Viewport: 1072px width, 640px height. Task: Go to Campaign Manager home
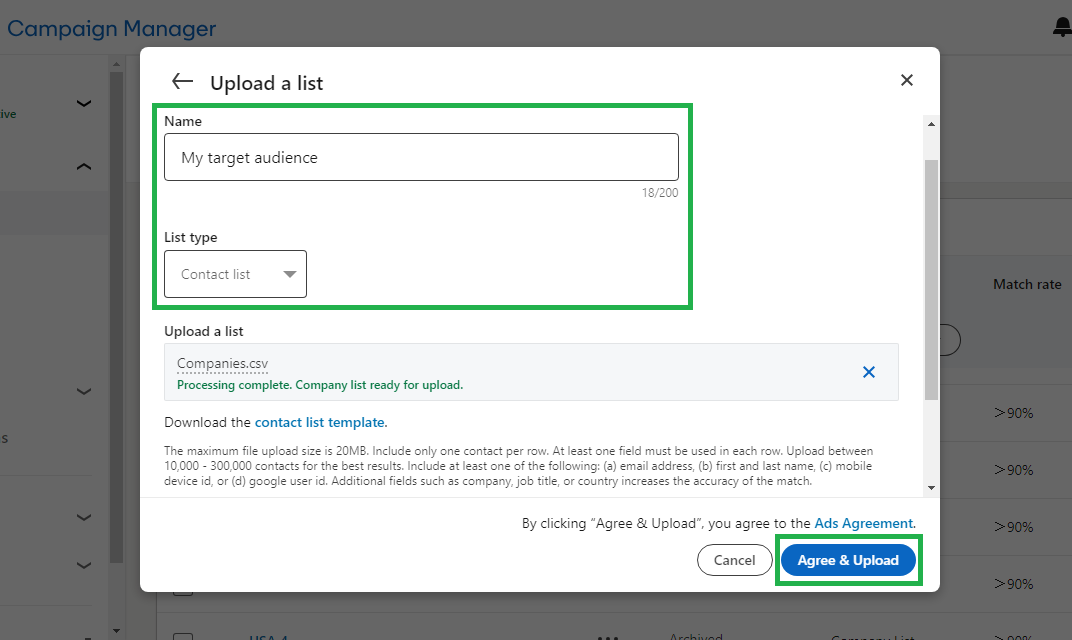point(111,29)
